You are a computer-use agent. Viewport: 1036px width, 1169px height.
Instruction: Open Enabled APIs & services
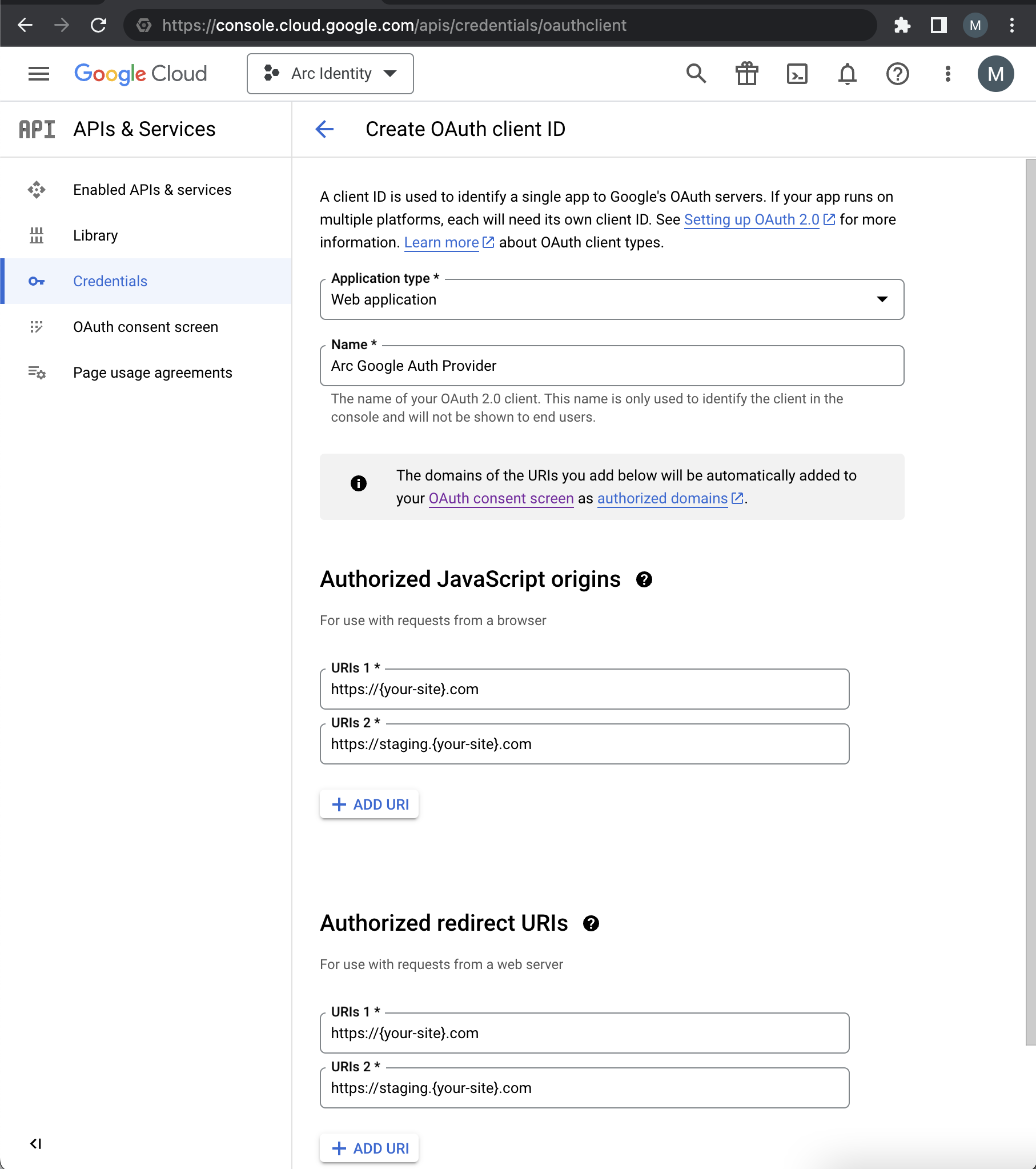[146, 190]
